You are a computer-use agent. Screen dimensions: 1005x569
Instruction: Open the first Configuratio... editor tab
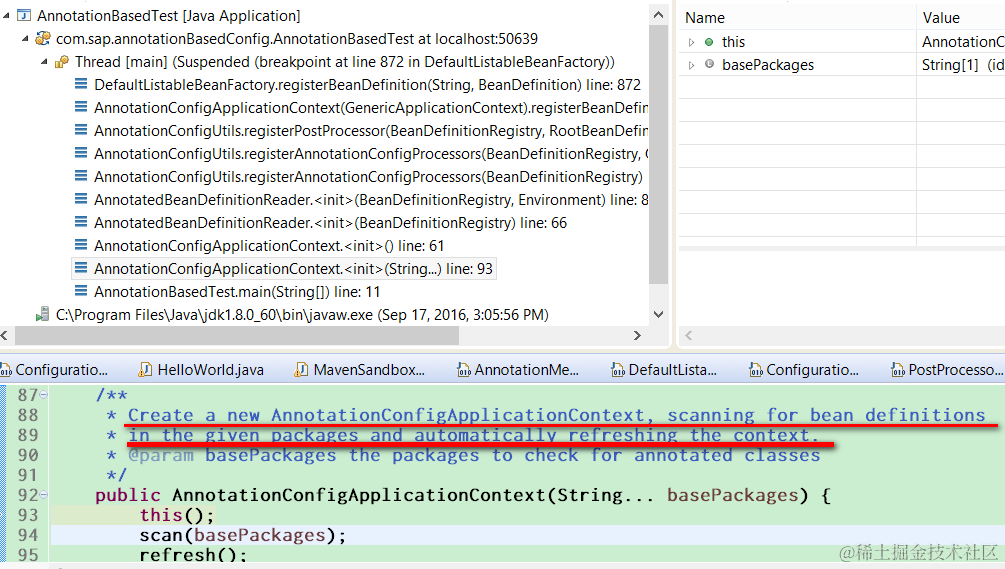tap(54, 370)
